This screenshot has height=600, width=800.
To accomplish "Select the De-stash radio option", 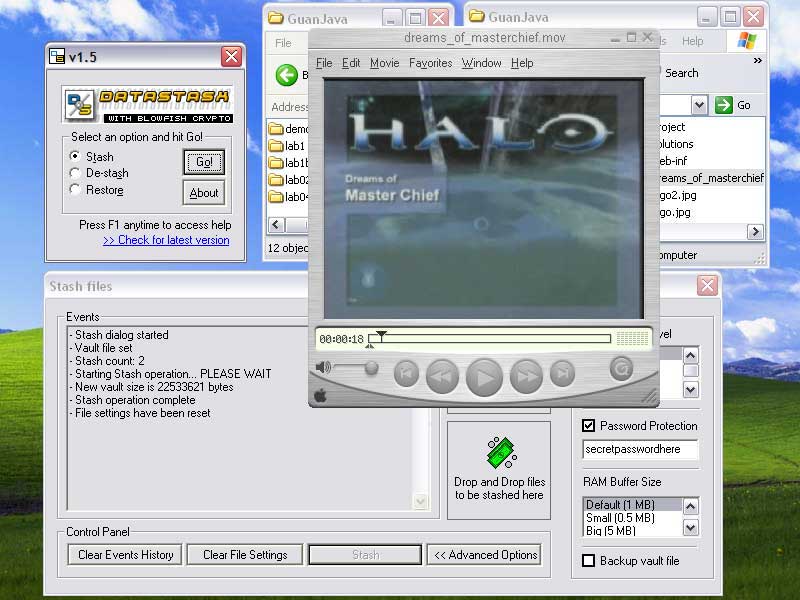I will 75,173.
